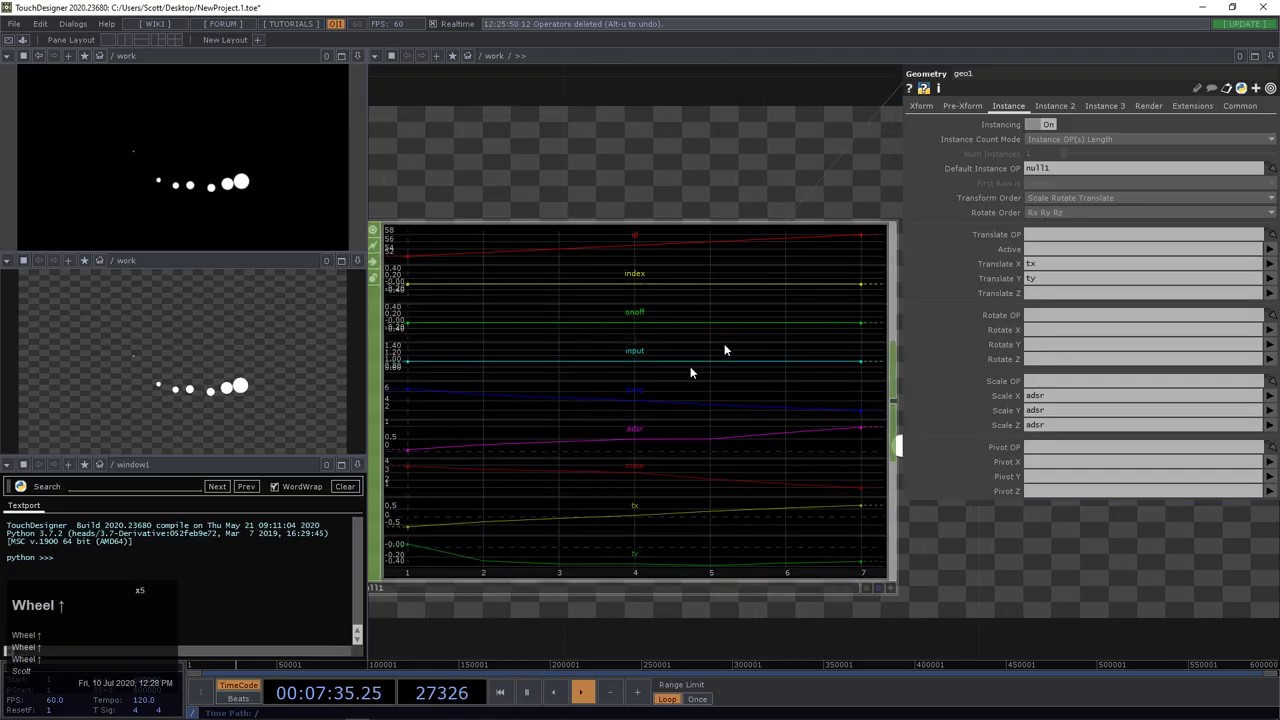Click the Translate Y input field

coord(1143,279)
